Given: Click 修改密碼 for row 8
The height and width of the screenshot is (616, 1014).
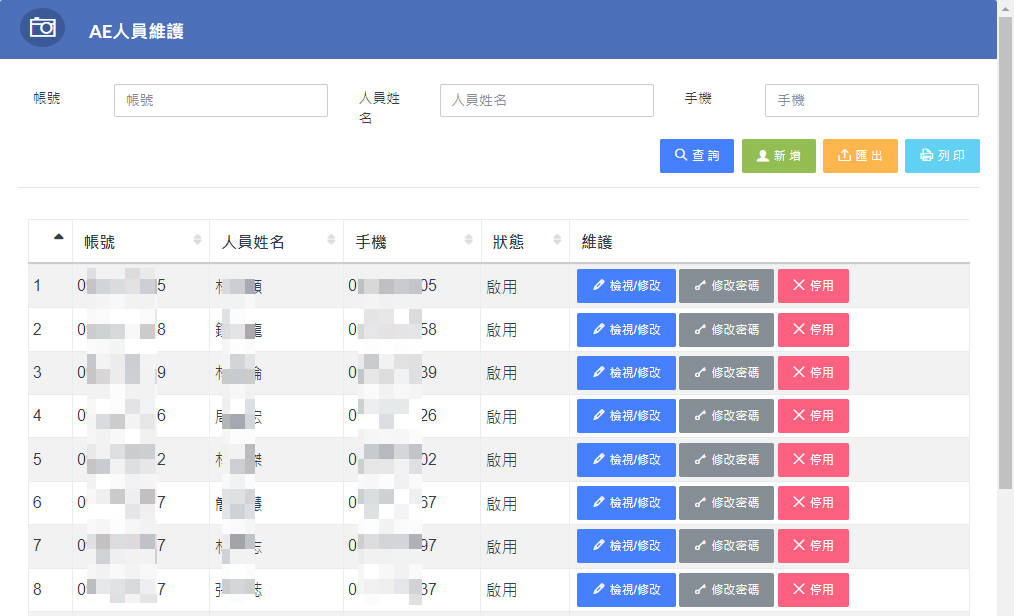Looking at the screenshot, I should coord(726,589).
